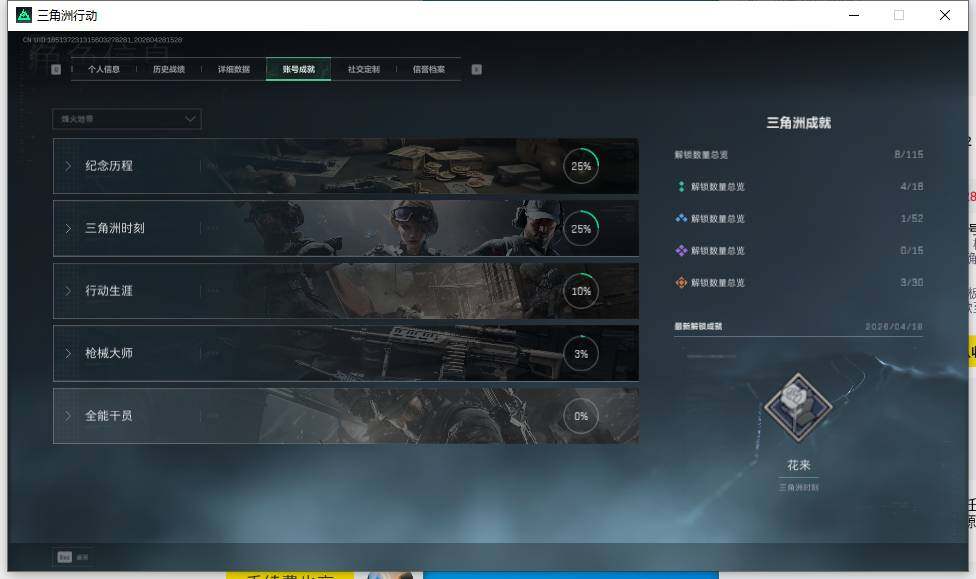Click the 2026/04/18 unlock date
The width and height of the screenshot is (976, 579).
(x=894, y=326)
